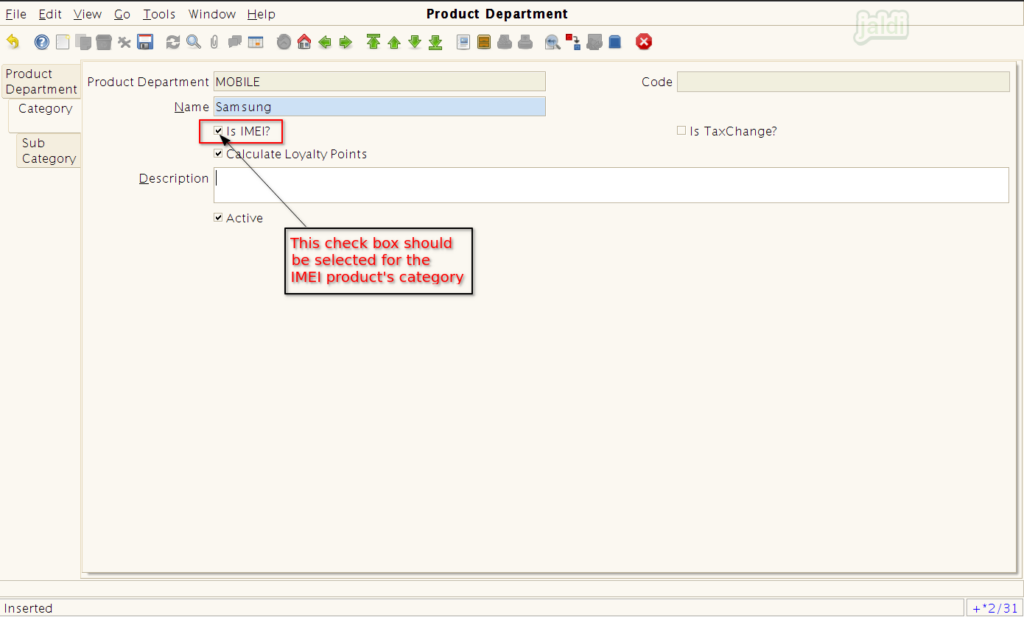This screenshot has width=1024, height=617.
Task: Click the Archived documents brown icon
Action: pyautogui.click(x=484, y=42)
